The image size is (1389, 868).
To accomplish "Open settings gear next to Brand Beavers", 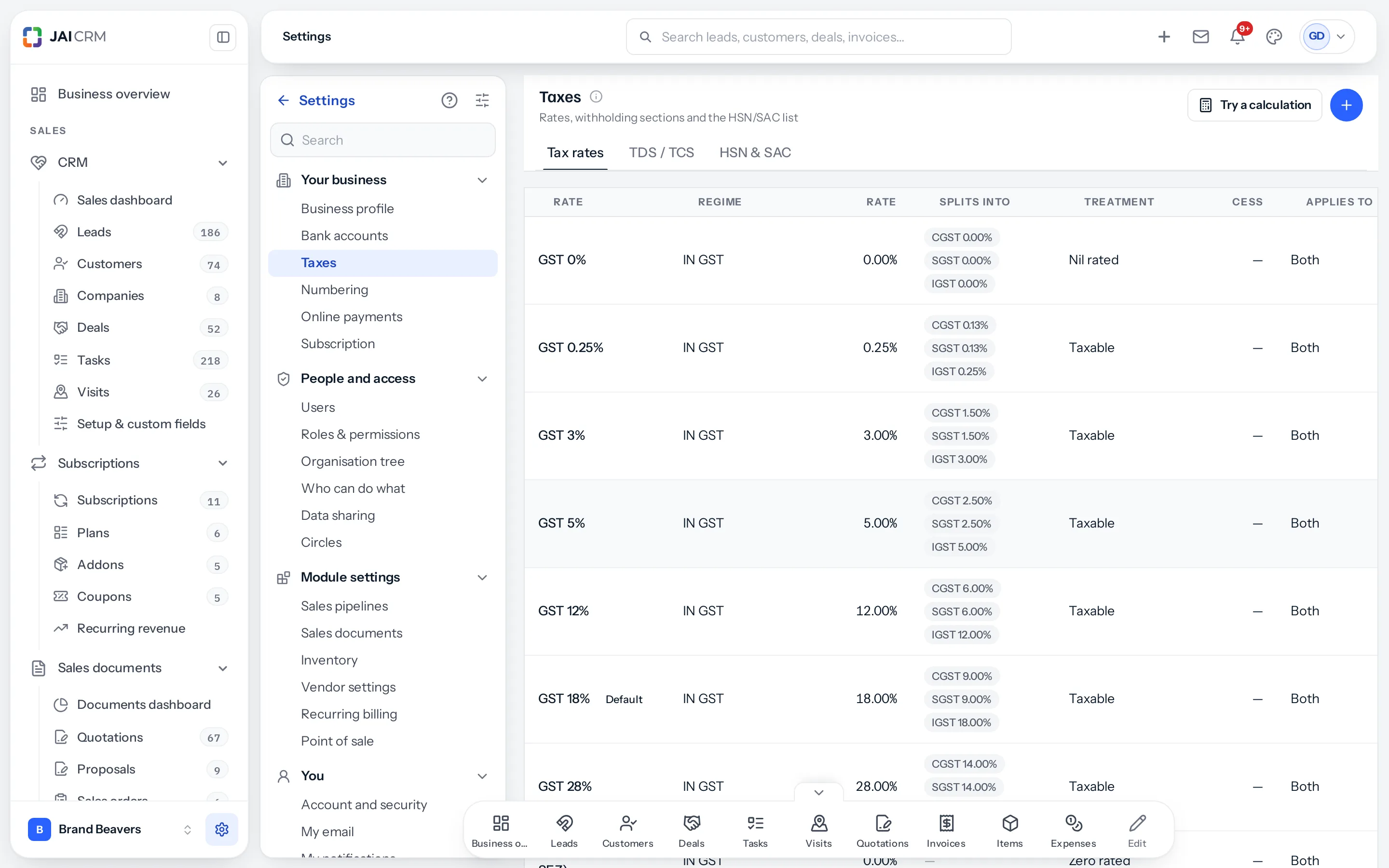I will [221, 829].
